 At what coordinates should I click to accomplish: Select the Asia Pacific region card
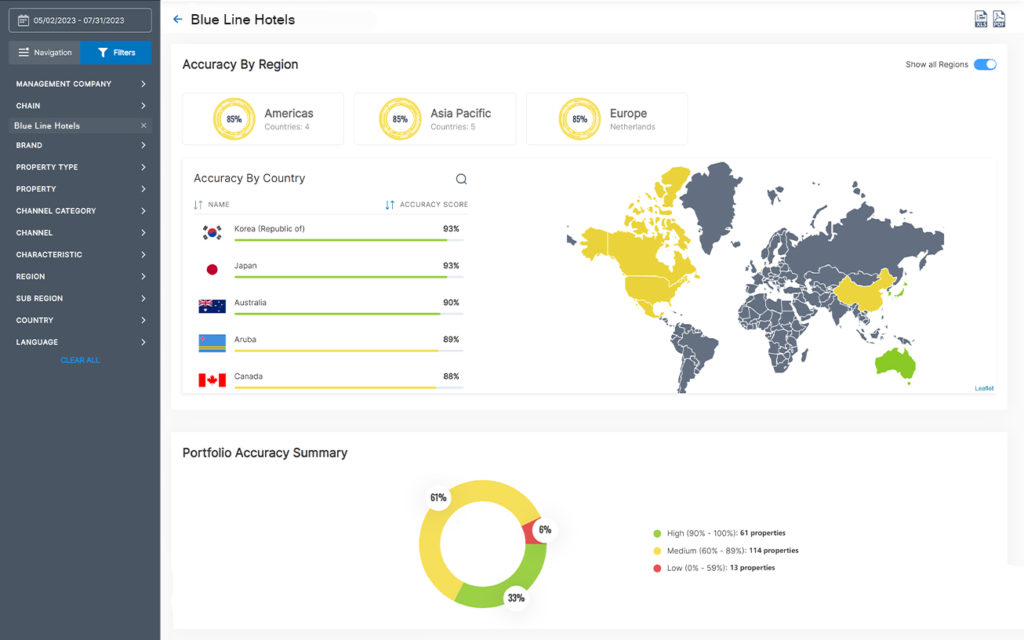click(434, 119)
